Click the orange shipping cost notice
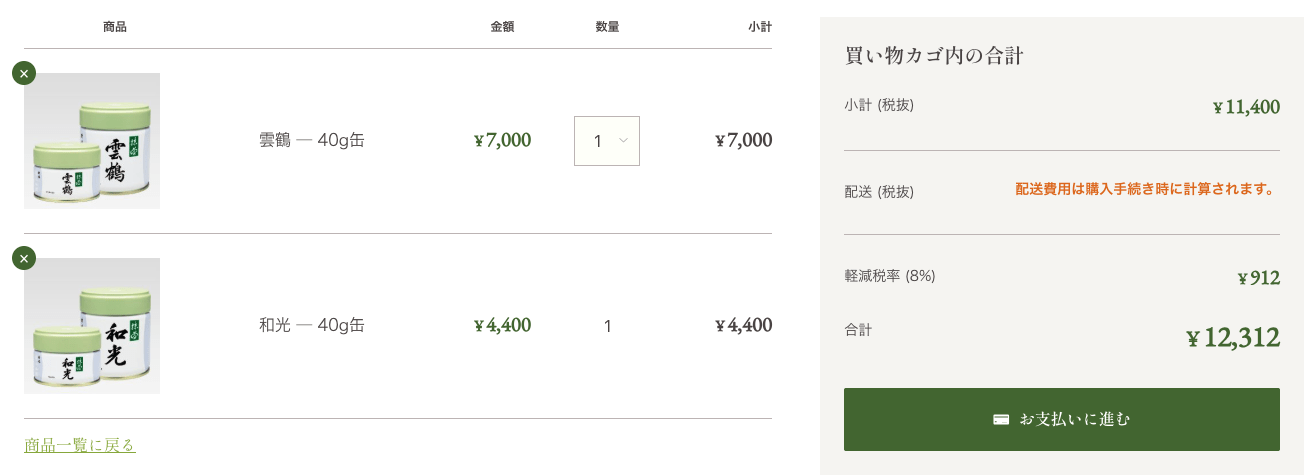This screenshot has width=1316, height=476. click(1147, 189)
